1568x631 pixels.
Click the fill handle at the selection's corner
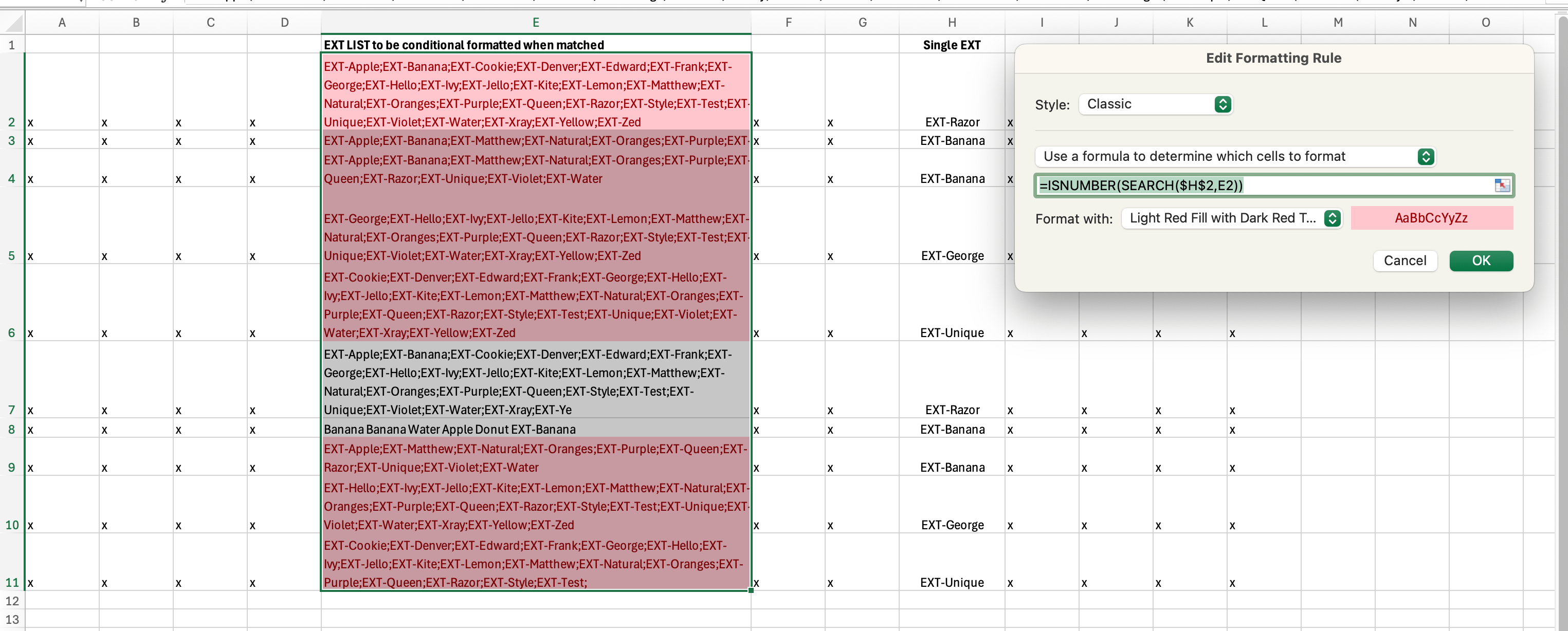coord(751,590)
